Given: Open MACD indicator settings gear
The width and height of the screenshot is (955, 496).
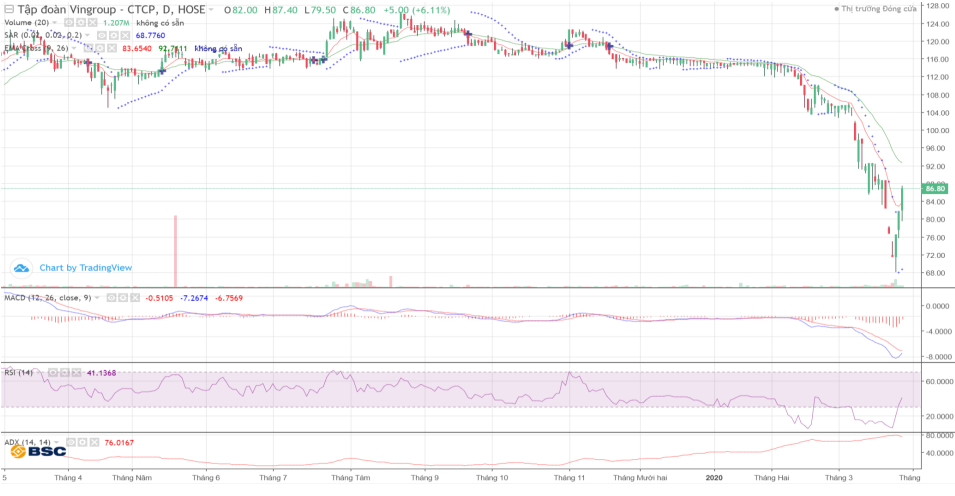Looking at the screenshot, I should [123, 298].
